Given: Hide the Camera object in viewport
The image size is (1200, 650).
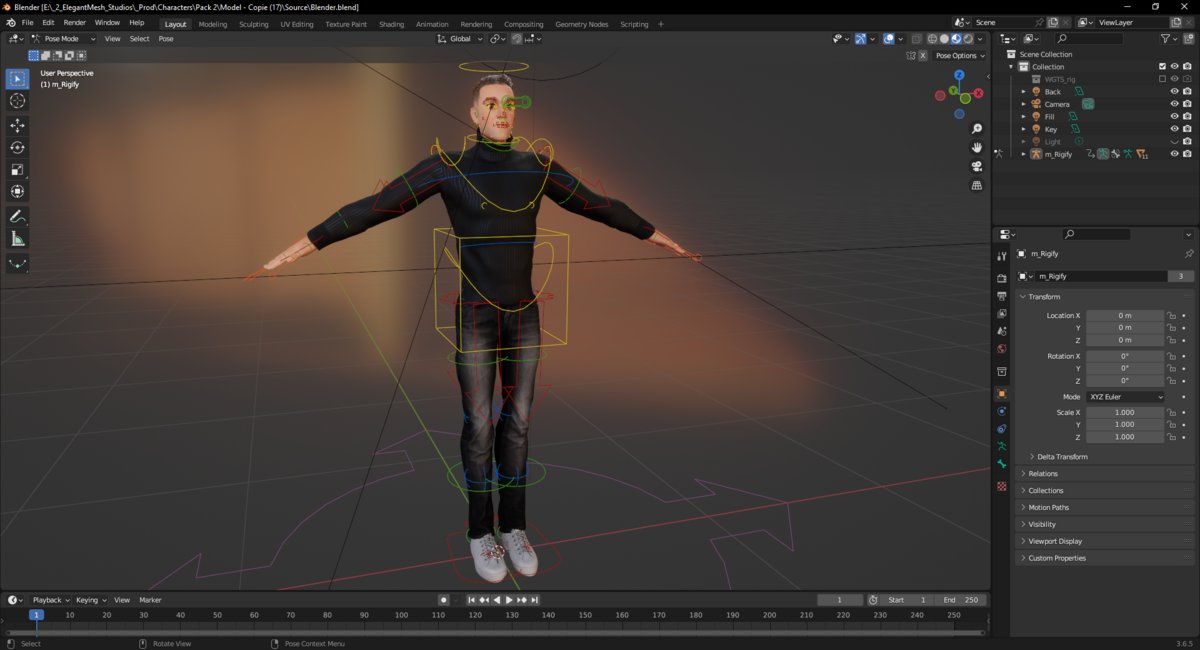Looking at the screenshot, I should tap(1174, 104).
